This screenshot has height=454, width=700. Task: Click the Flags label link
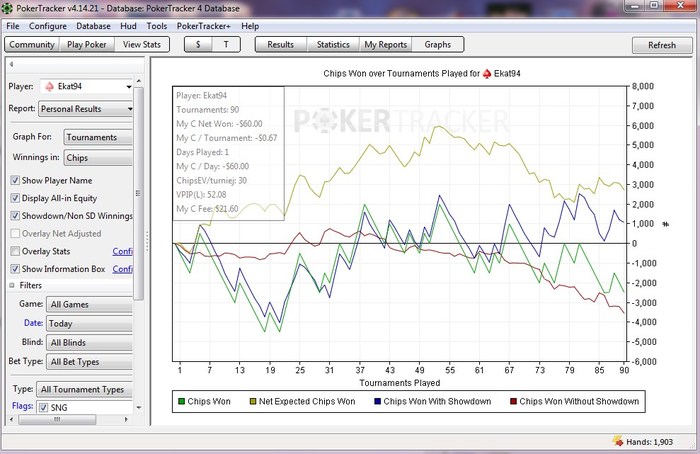(22, 406)
